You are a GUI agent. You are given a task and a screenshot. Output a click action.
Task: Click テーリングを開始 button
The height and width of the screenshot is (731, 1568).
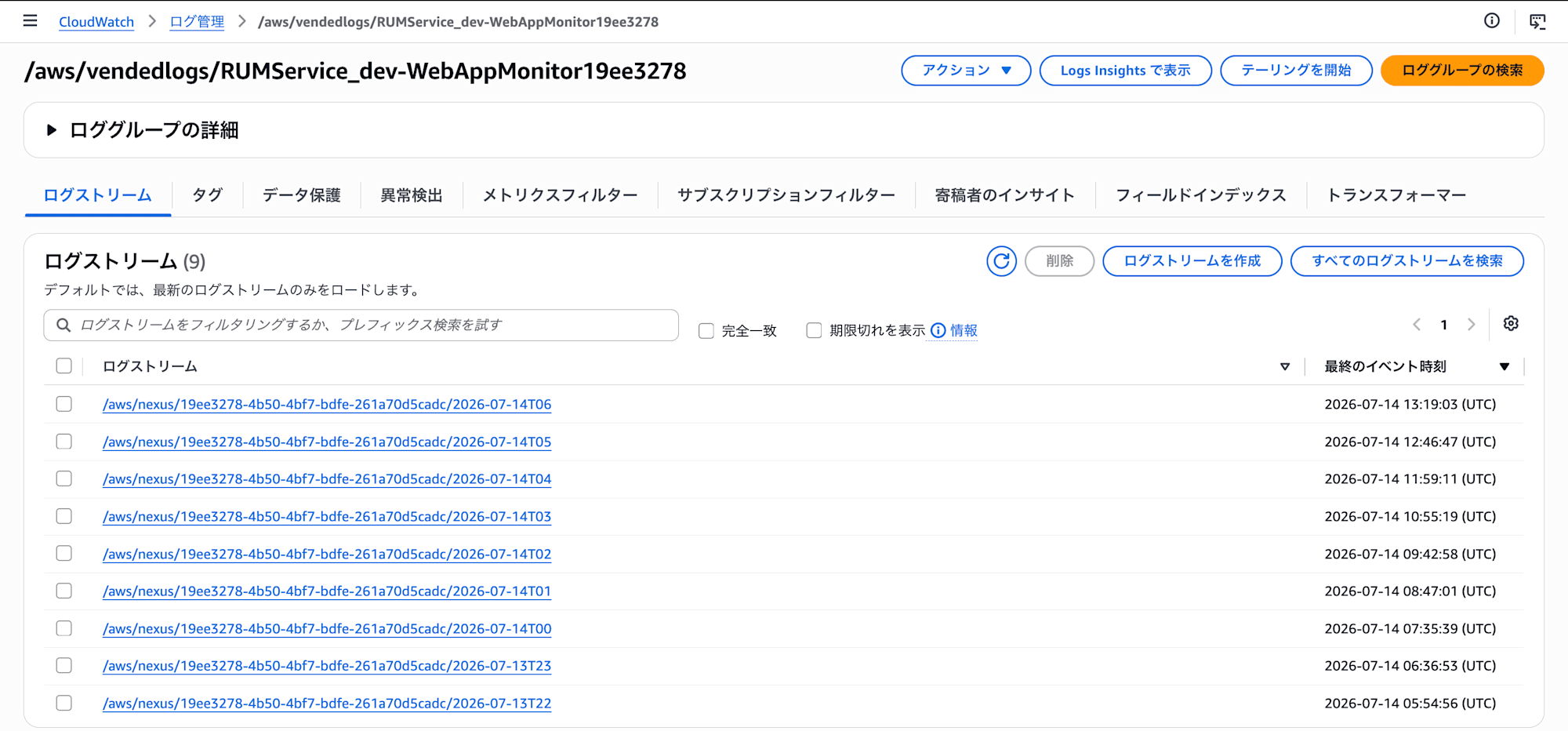[x=1297, y=71]
